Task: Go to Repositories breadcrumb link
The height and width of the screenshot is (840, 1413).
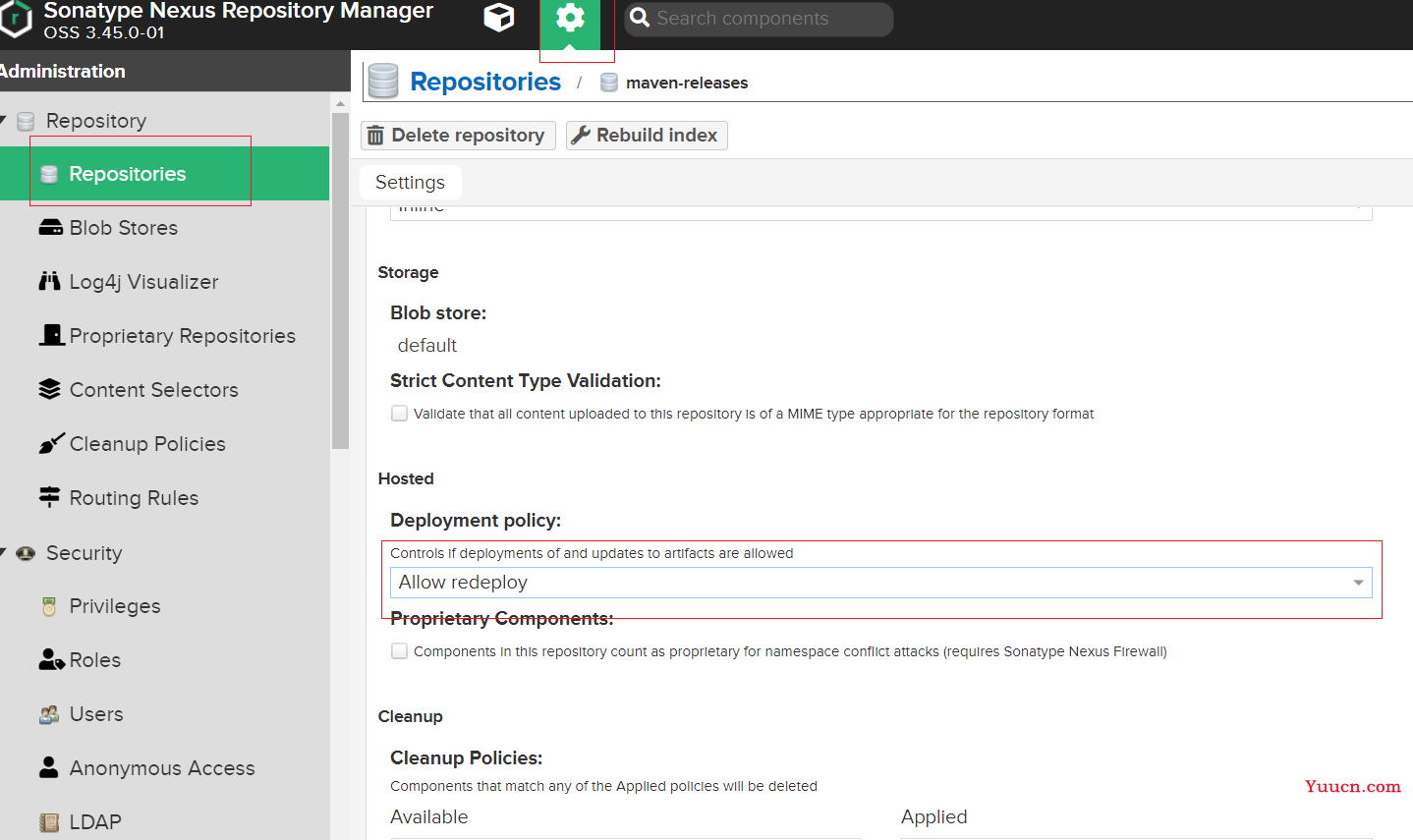Action: pos(485,82)
